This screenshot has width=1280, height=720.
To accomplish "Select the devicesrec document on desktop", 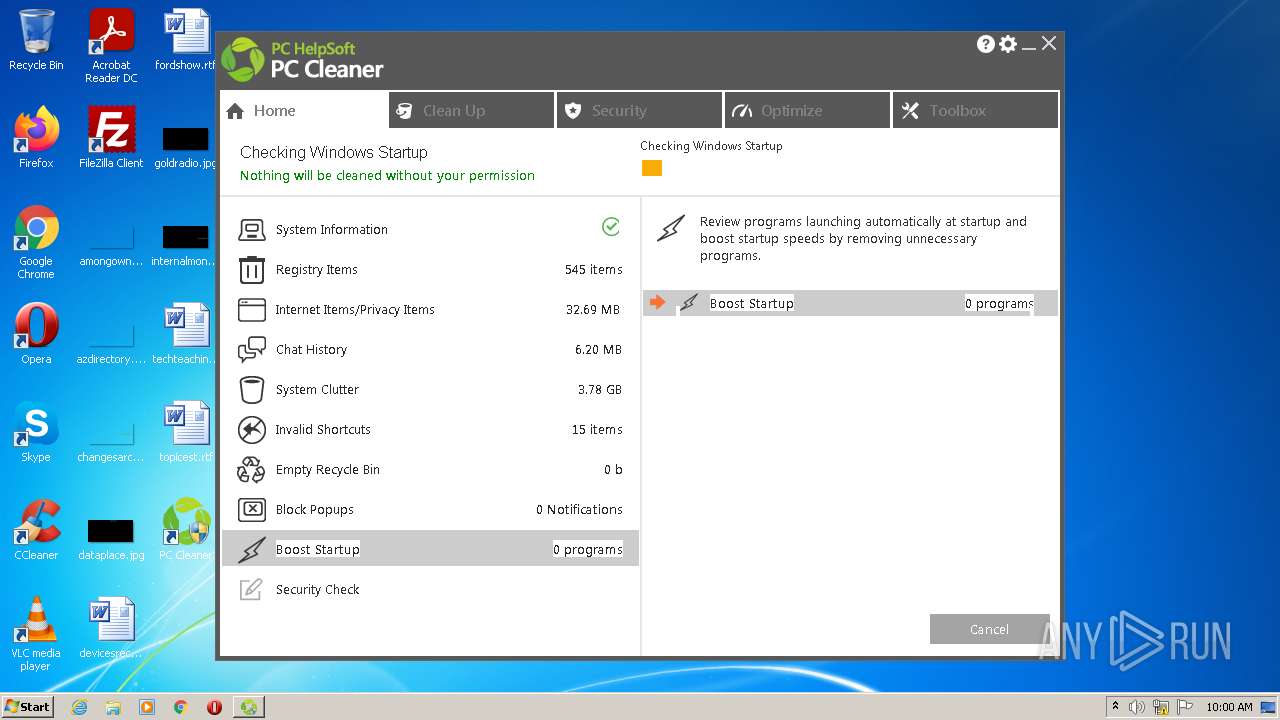I will (111, 628).
